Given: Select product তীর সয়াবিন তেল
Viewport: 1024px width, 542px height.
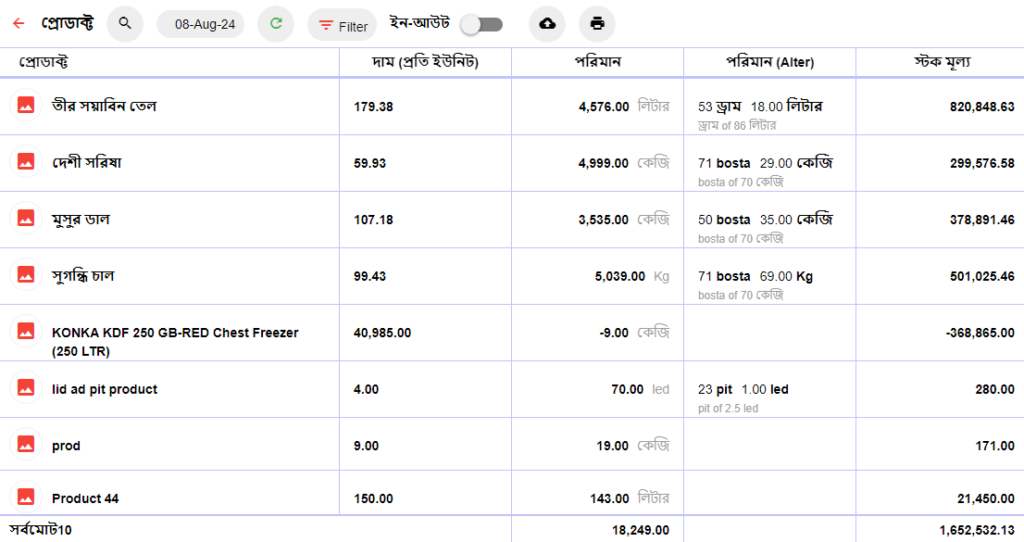Looking at the screenshot, I should click(x=104, y=106).
